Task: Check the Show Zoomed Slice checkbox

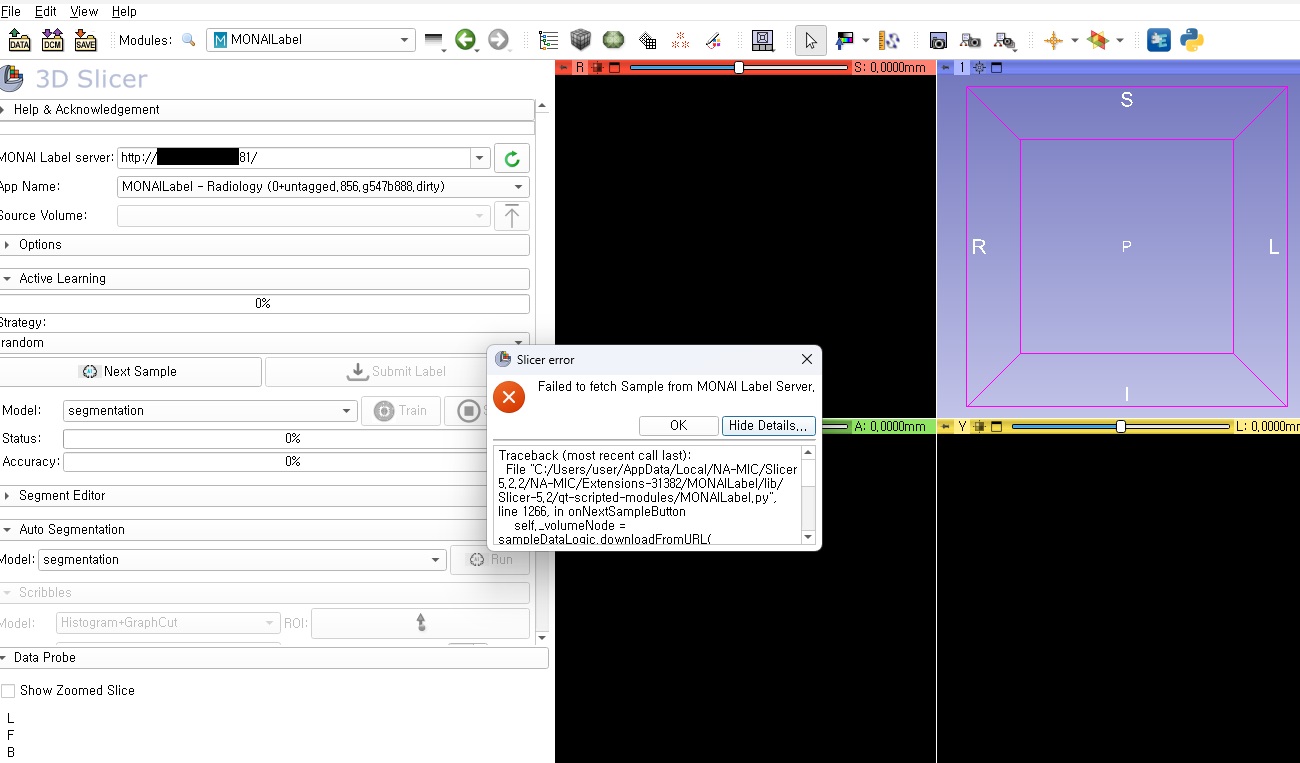Action: click(x=8, y=690)
